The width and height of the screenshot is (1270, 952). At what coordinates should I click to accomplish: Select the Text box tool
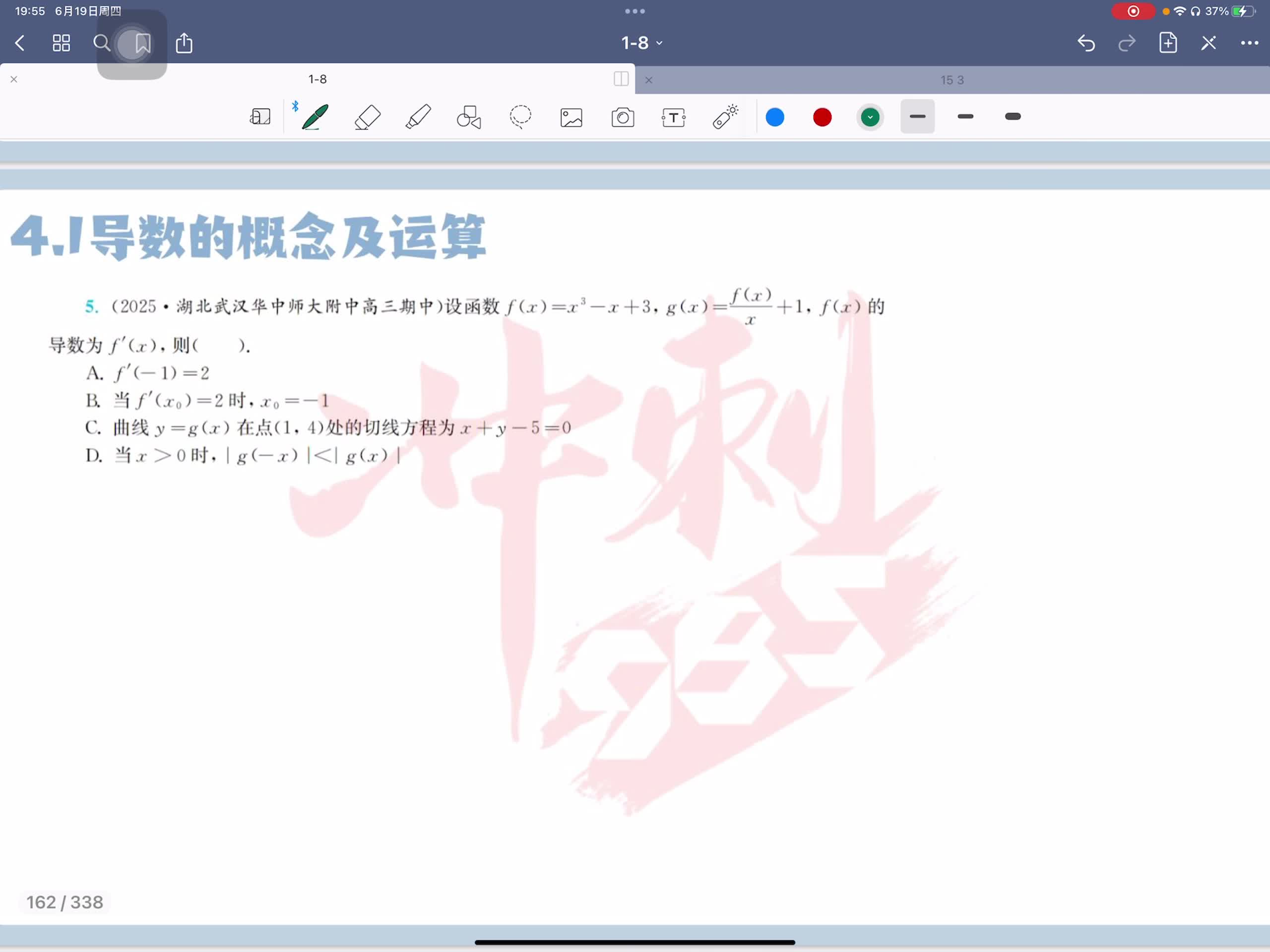click(x=674, y=118)
